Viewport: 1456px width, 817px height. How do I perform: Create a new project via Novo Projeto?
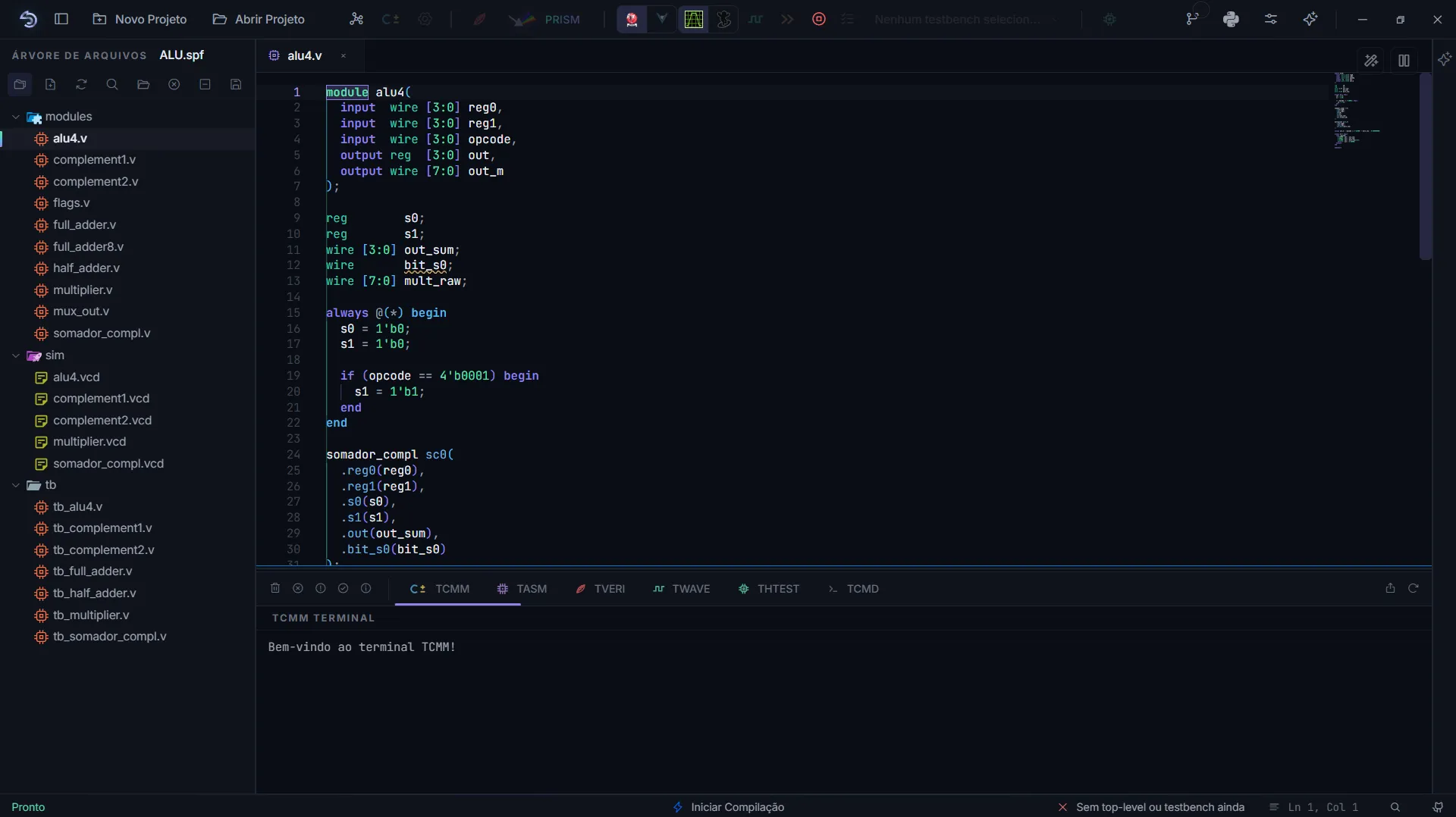coord(140,19)
